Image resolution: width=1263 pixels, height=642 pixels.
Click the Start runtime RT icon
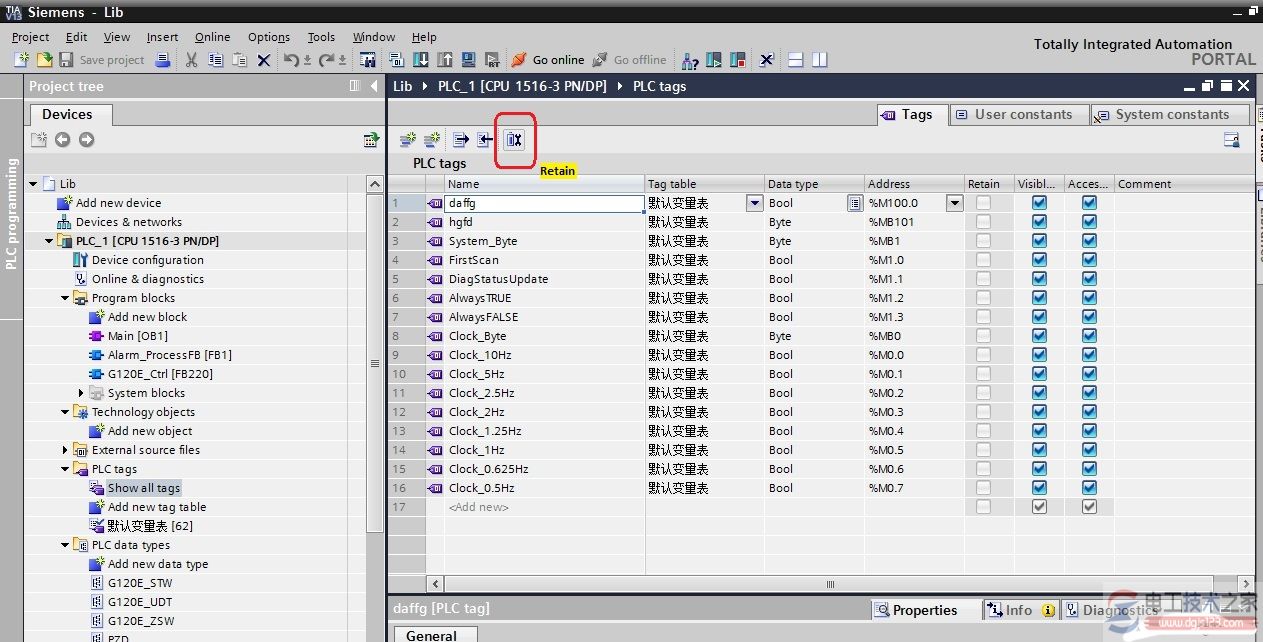tap(492, 60)
